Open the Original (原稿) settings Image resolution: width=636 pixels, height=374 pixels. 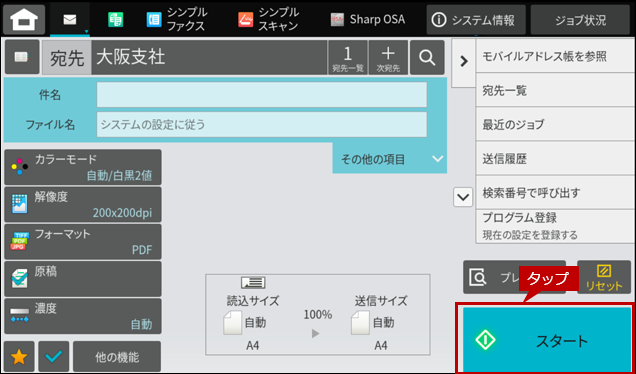pyautogui.click(x=83, y=279)
